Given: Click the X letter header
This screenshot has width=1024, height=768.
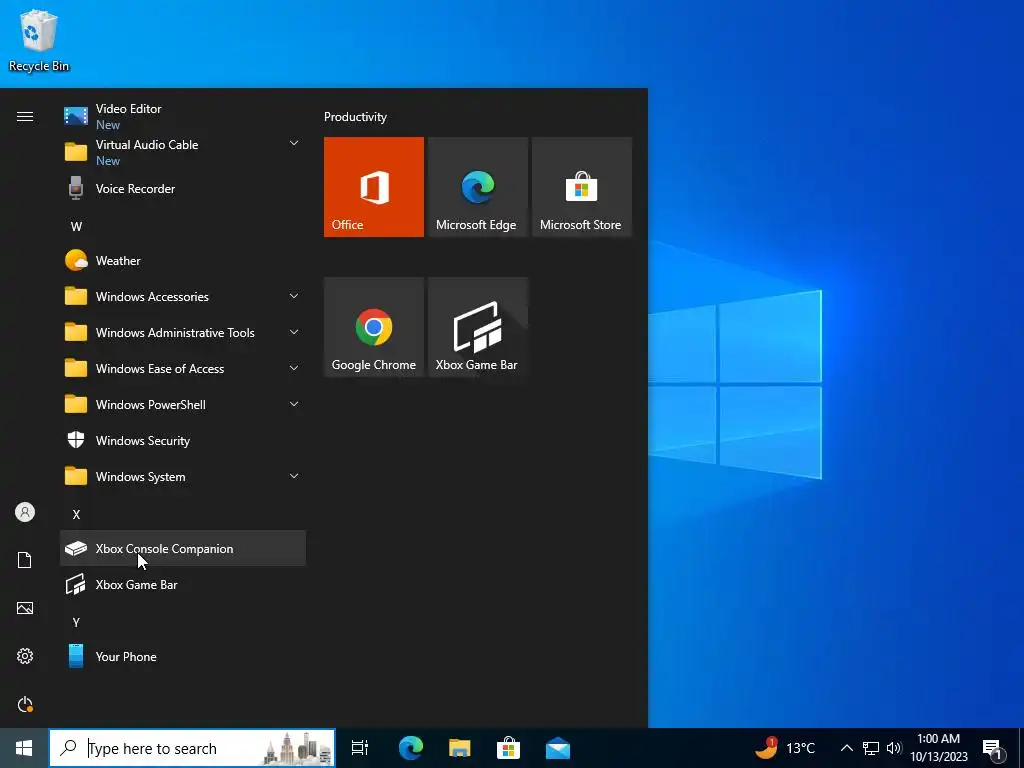Looking at the screenshot, I should tap(76, 515).
